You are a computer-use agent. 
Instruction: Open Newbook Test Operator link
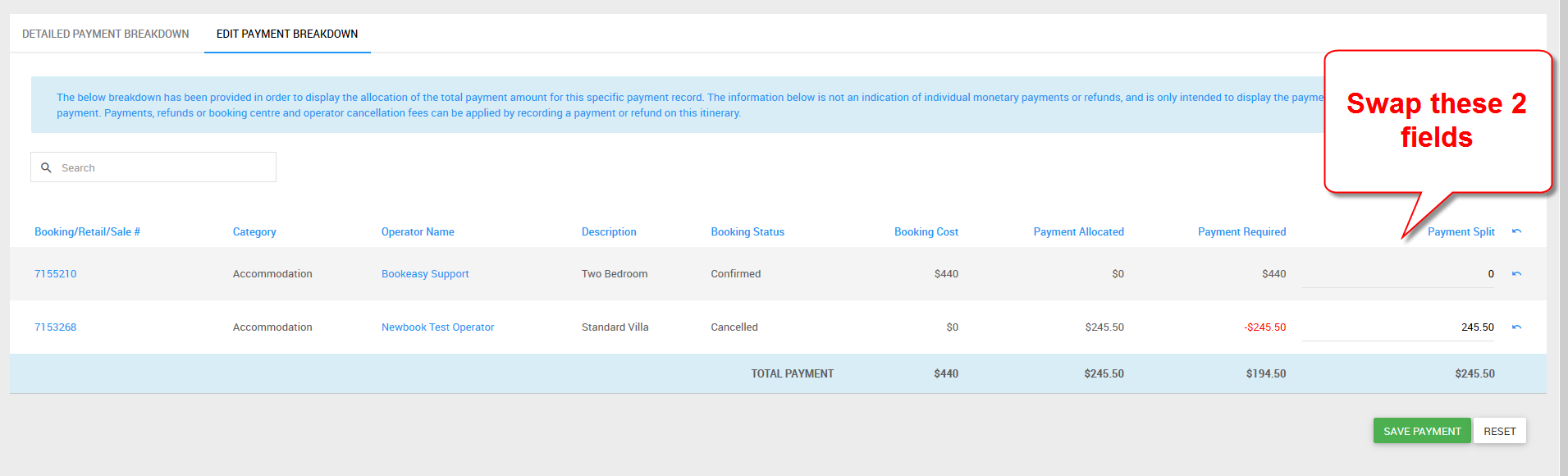click(437, 327)
